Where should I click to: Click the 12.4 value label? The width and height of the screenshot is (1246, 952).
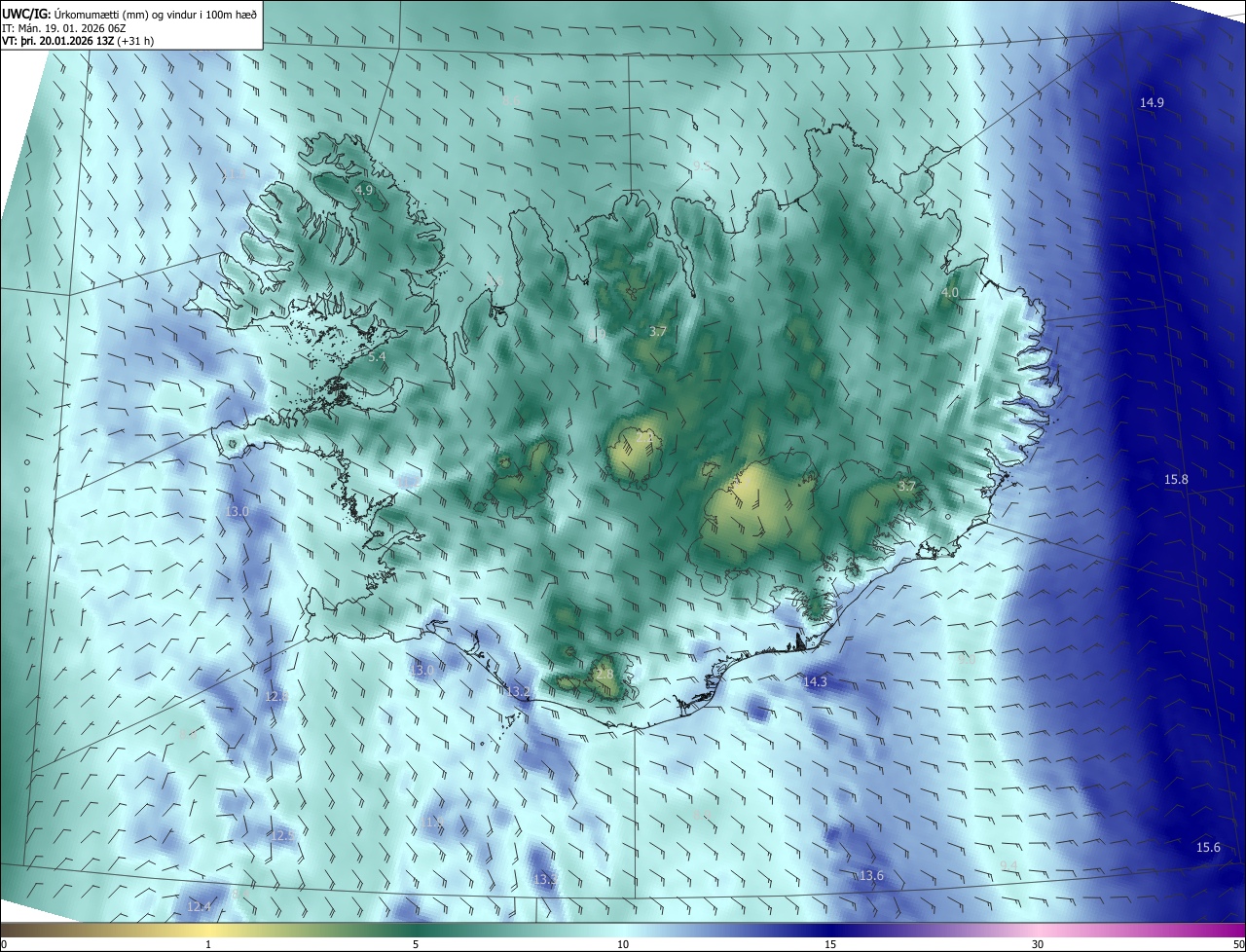tap(199, 907)
